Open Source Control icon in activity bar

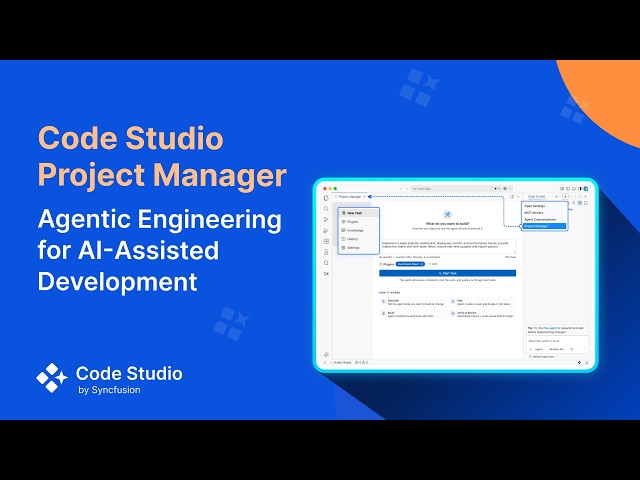tap(326, 220)
